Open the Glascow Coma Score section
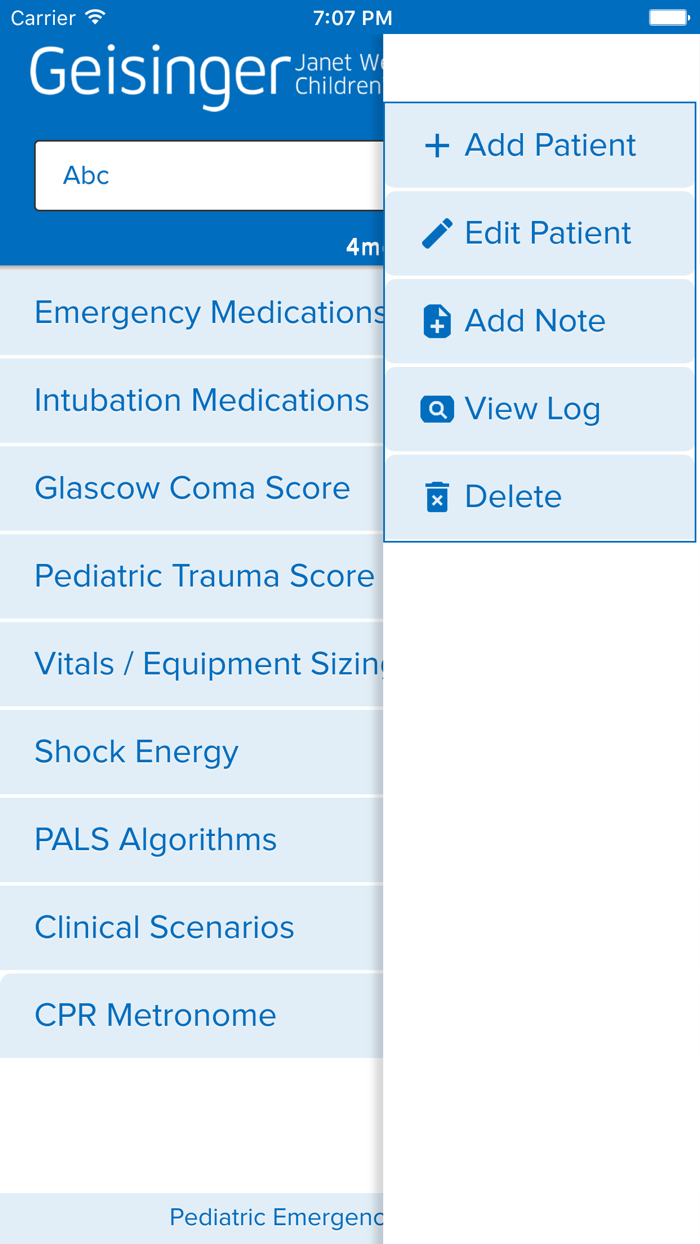Screen dimensions: 700x1244 (190, 488)
